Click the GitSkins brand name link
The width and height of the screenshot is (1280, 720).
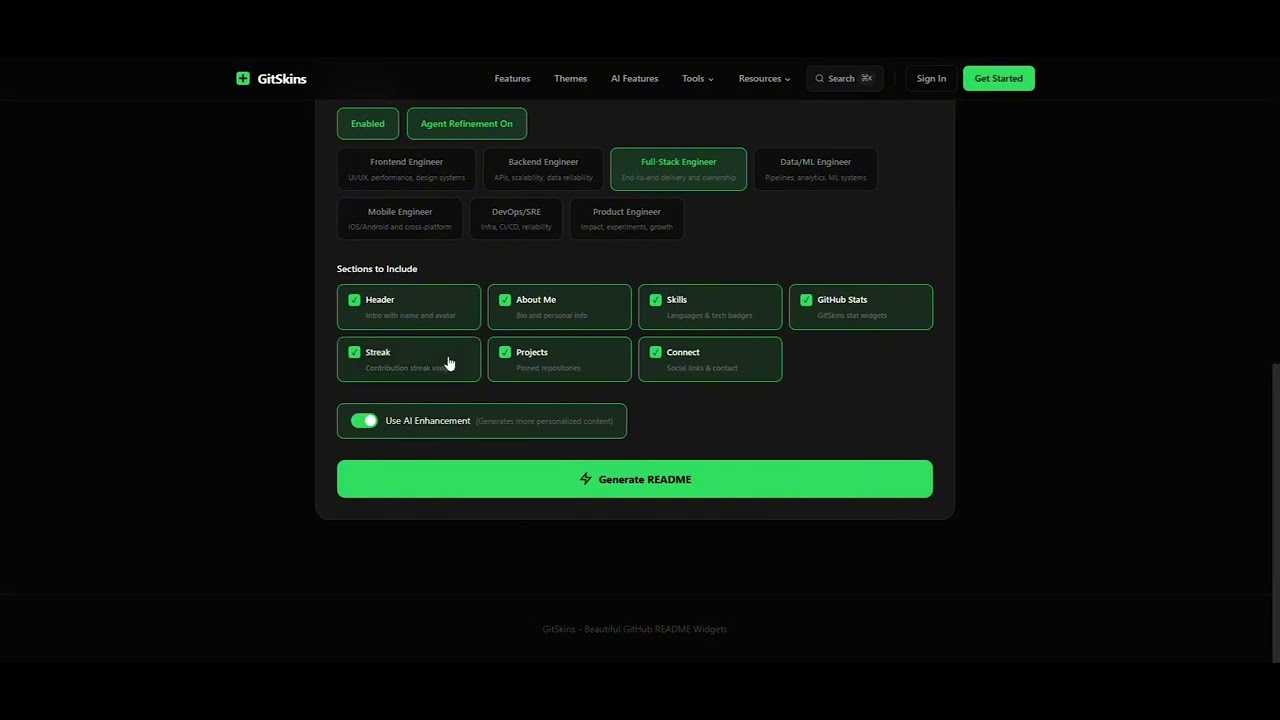[x=282, y=78]
